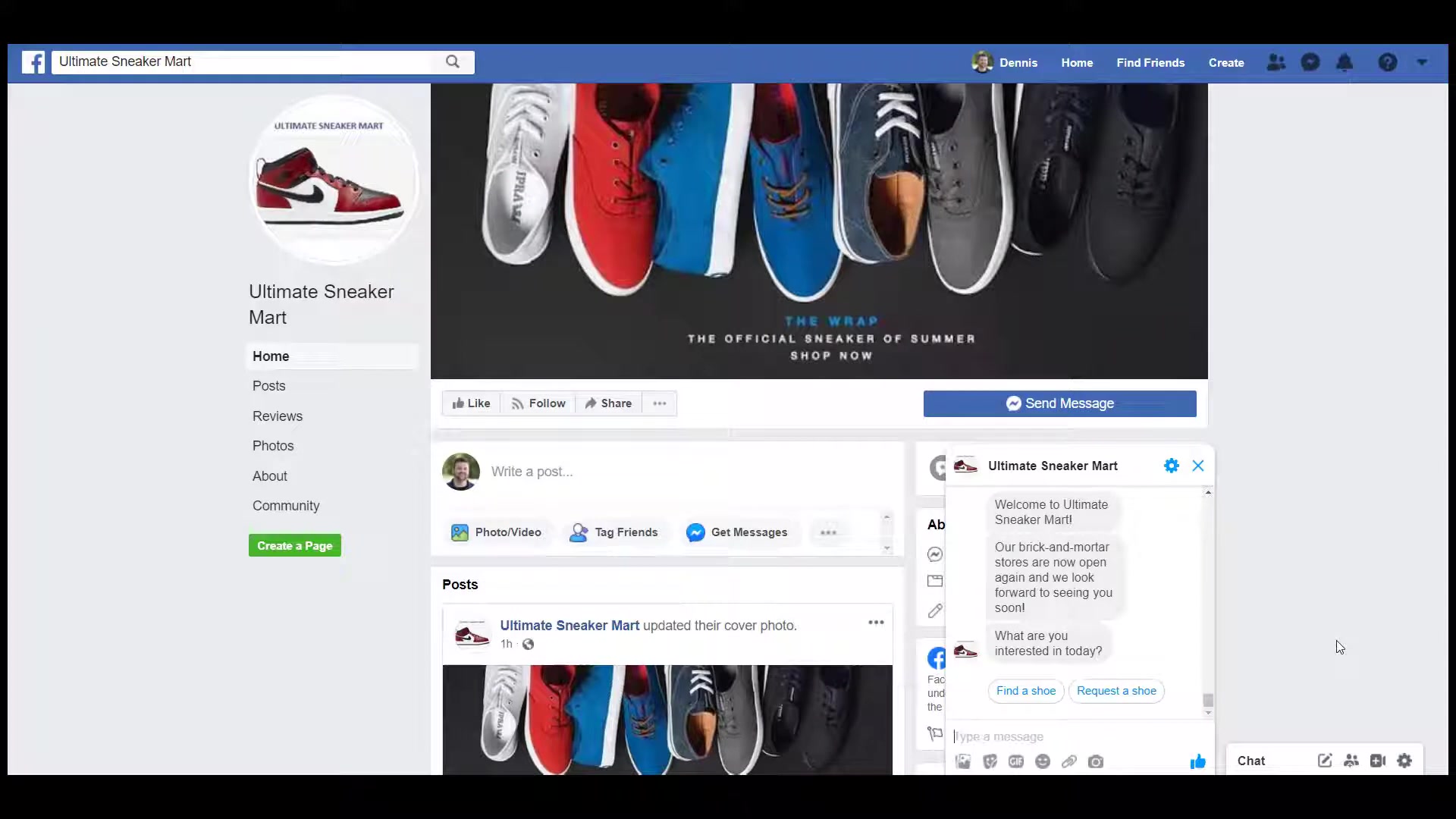Open the help question mark icon
This screenshot has width=1456, height=819.
(x=1388, y=63)
